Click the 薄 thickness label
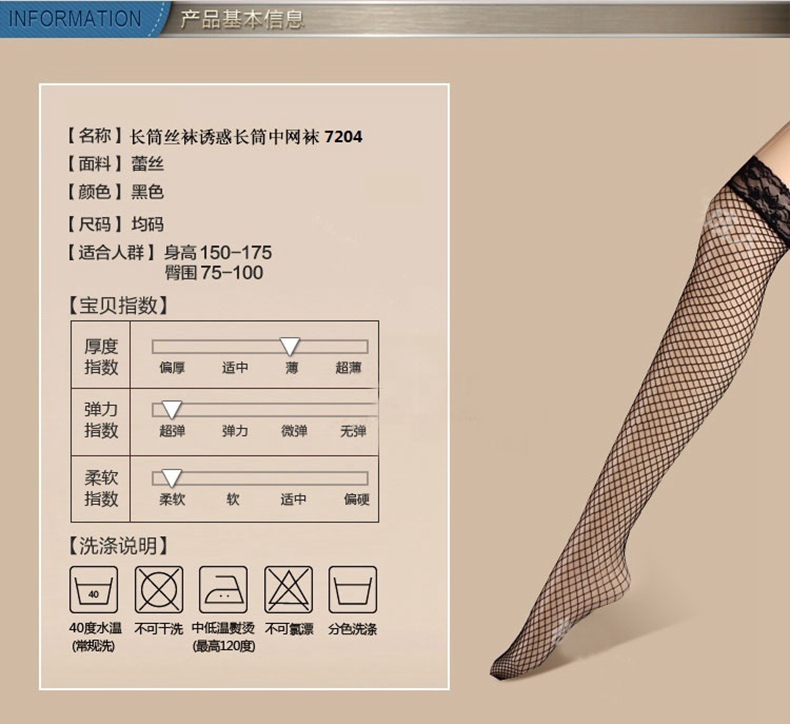Image resolution: width=790 pixels, height=724 pixels. (x=292, y=368)
